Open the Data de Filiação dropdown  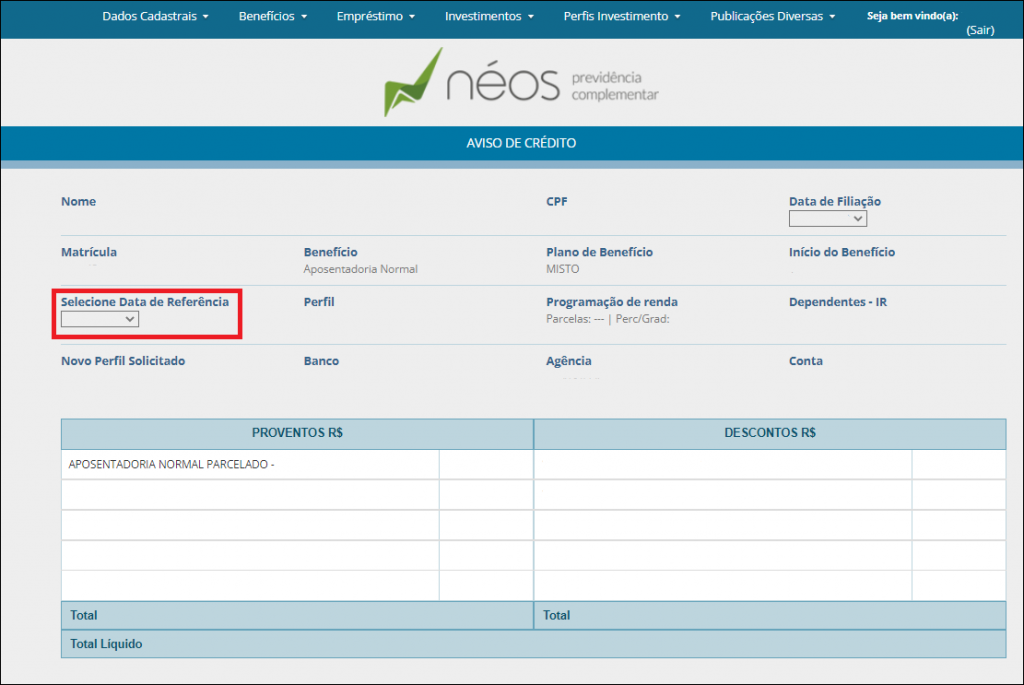click(x=827, y=219)
